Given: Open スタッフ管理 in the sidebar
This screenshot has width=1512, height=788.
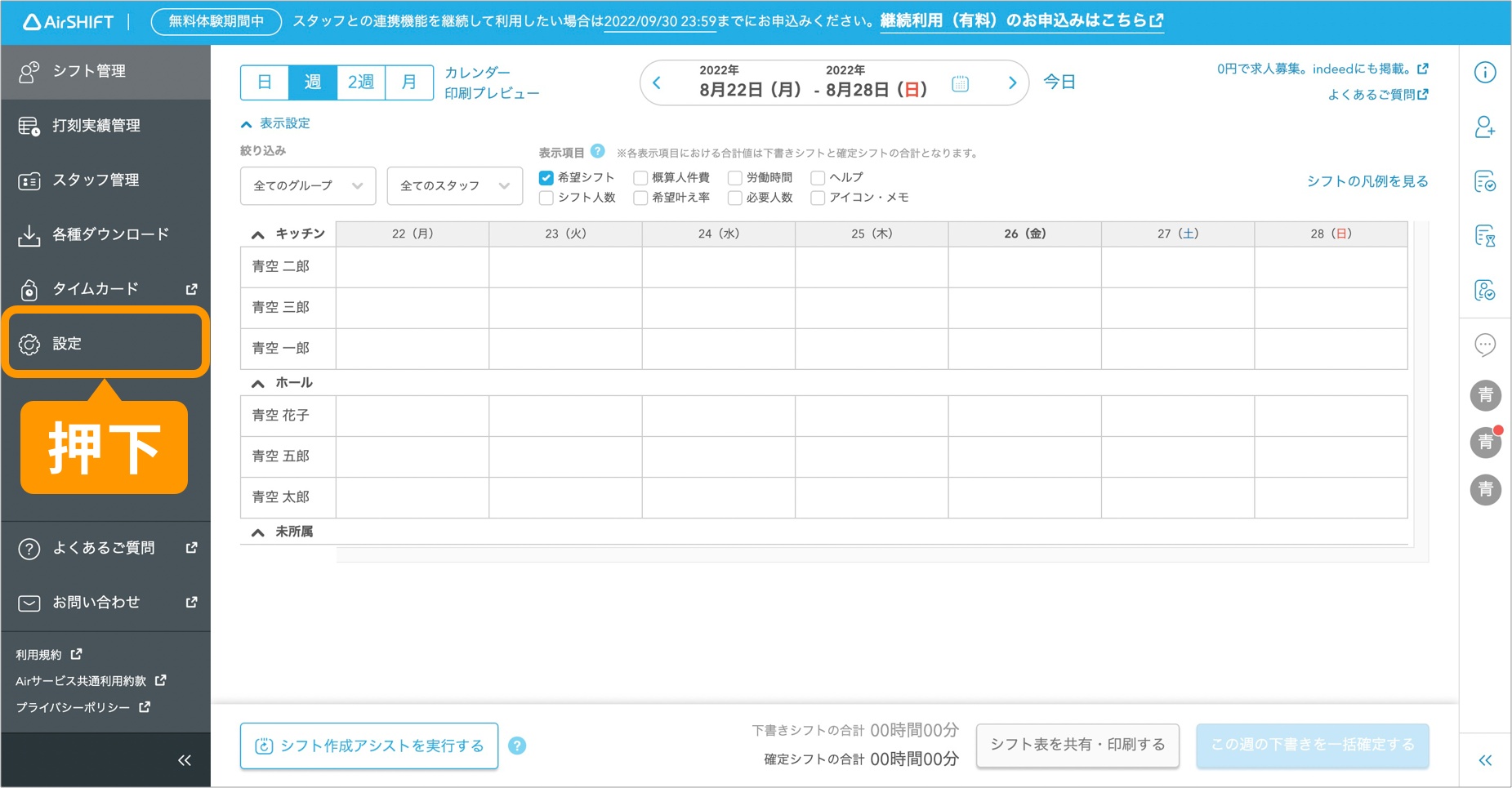Looking at the screenshot, I should coord(29,180).
